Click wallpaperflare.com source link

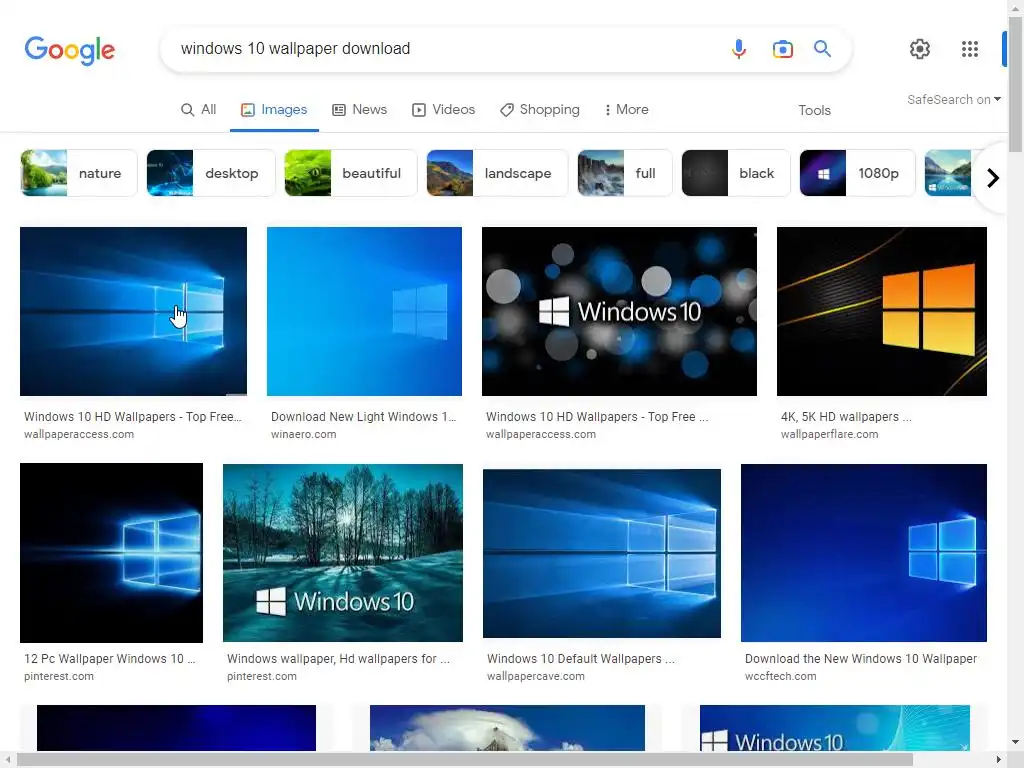coord(829,434)
